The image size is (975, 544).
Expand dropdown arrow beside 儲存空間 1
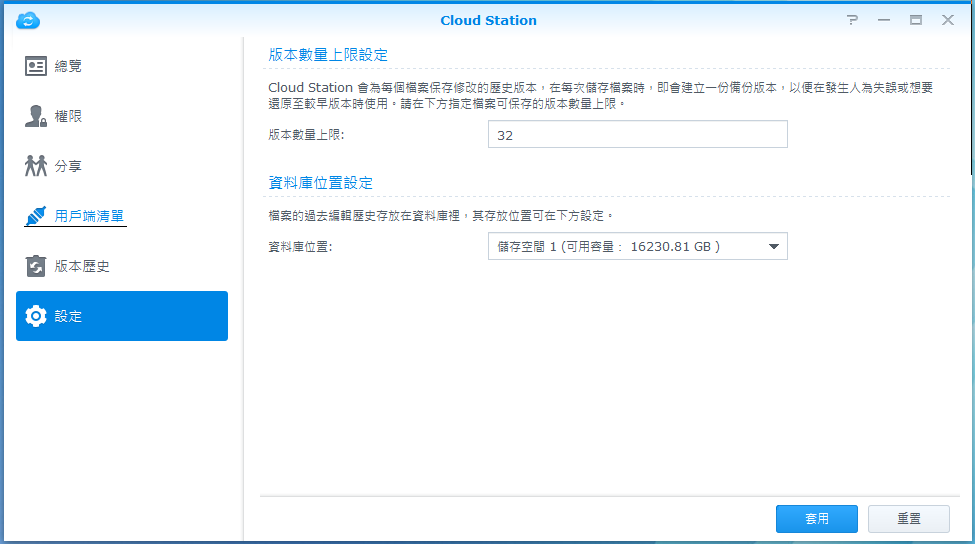click(774, 246)
